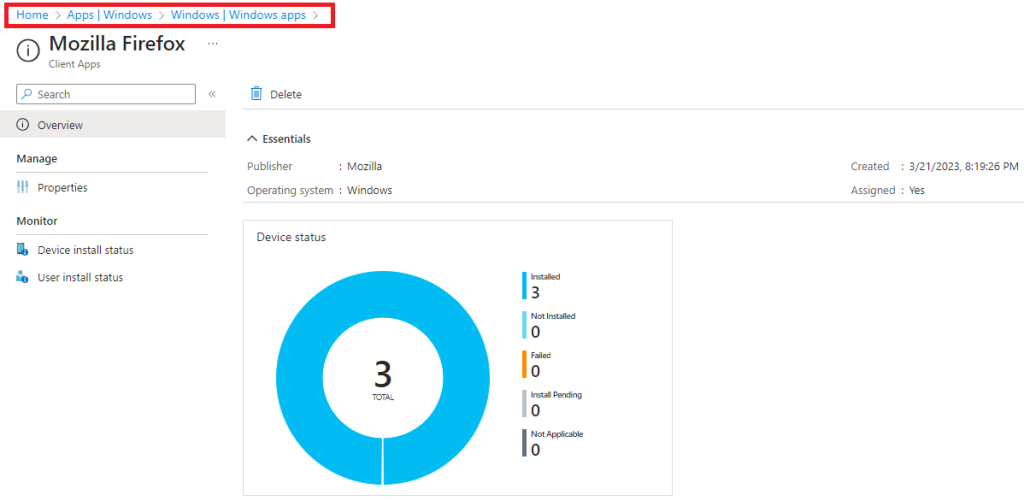
Task: Click the Not Applicable legend label
Action: click(557, 434)
